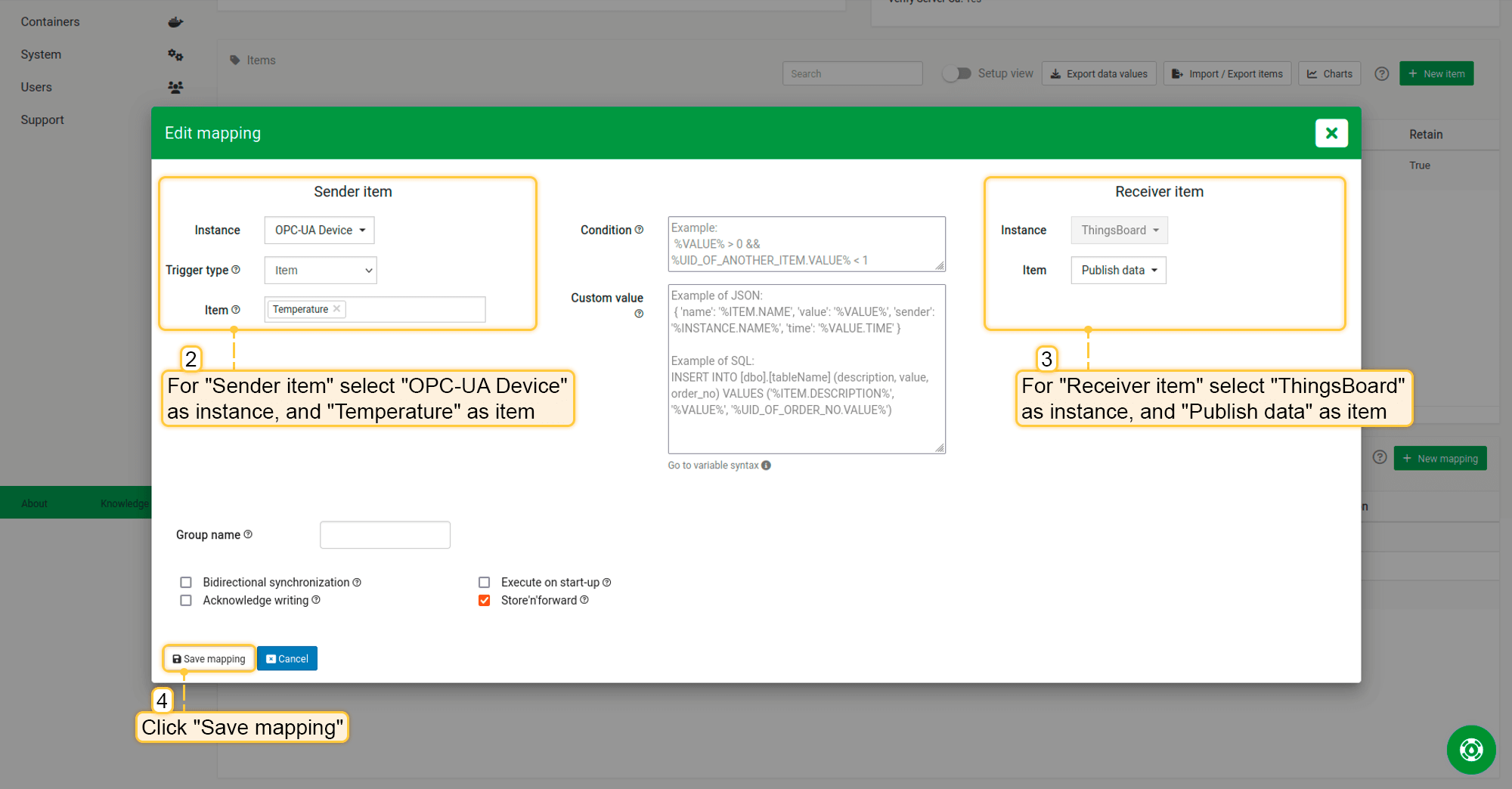Viewport: 1512px width, 789px height.
Task: Click the info icon after variable syntax
Action: point(766,466)
